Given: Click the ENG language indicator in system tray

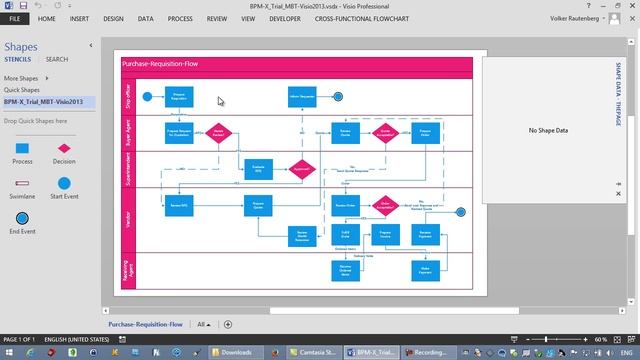Looking at the screenshot, I should point(626,352).
